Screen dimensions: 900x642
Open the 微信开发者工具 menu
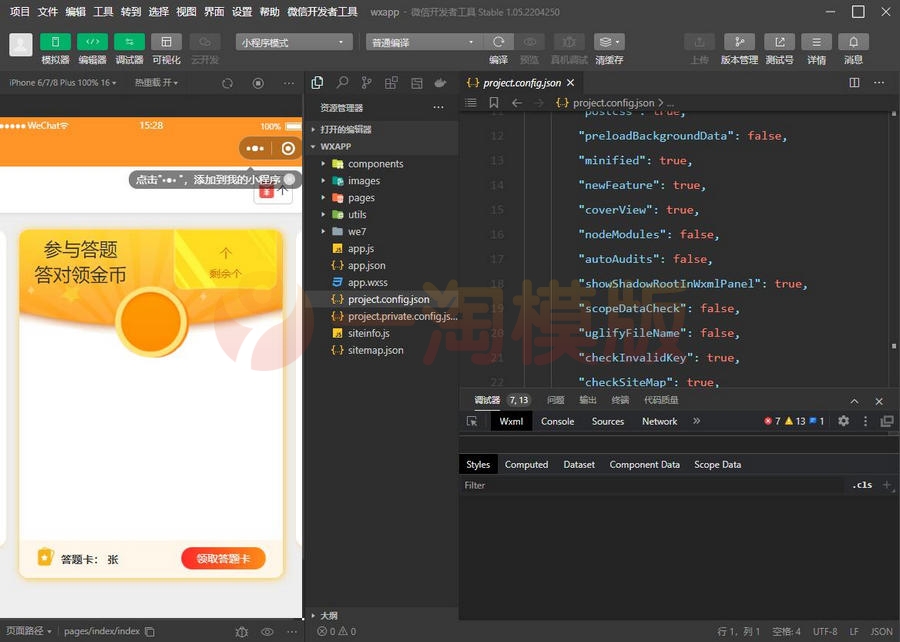[x=322, y=11]
